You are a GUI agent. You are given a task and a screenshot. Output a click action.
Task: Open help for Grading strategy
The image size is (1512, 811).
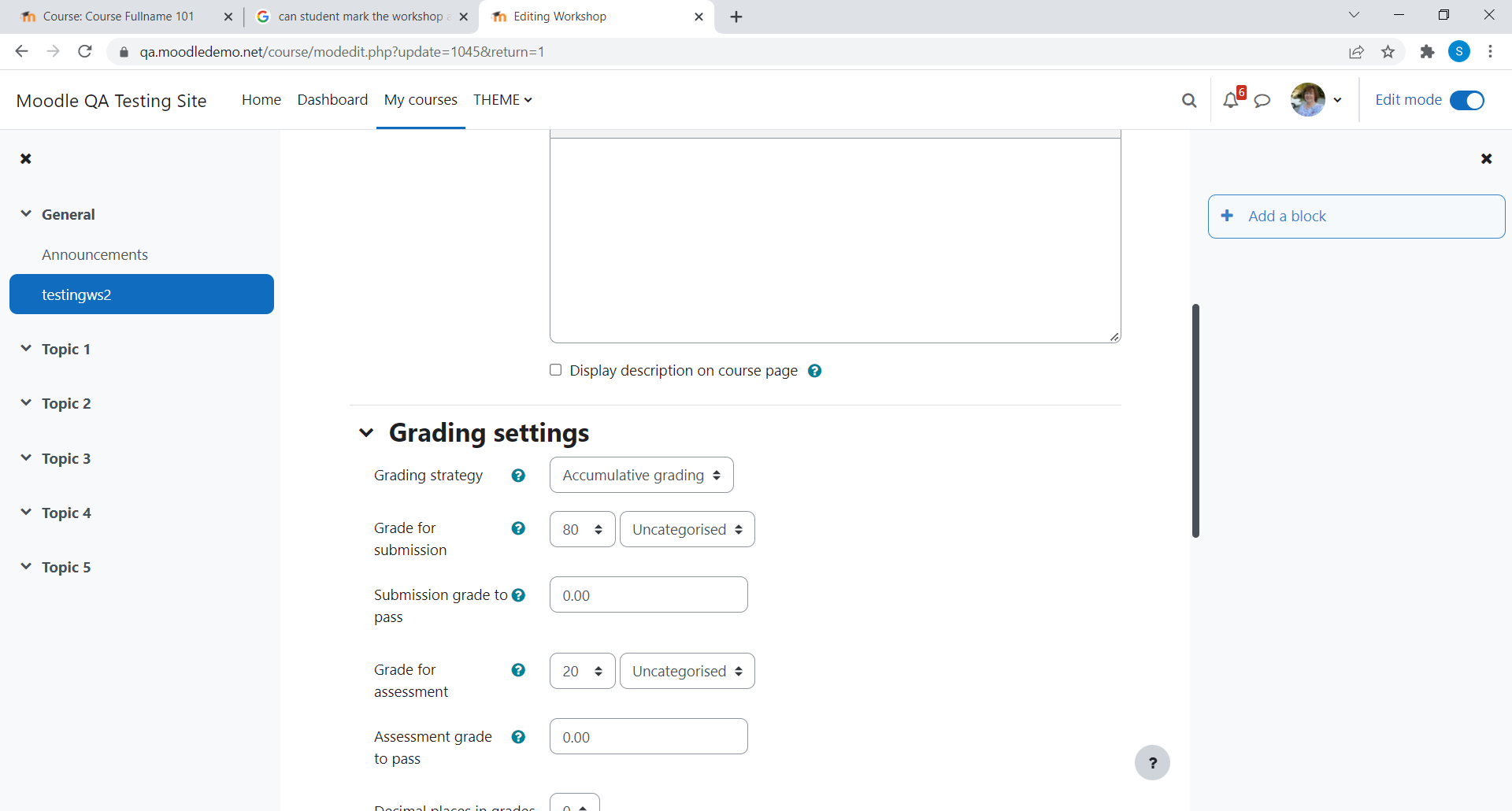pyautogui.click(x=518, y=476)
